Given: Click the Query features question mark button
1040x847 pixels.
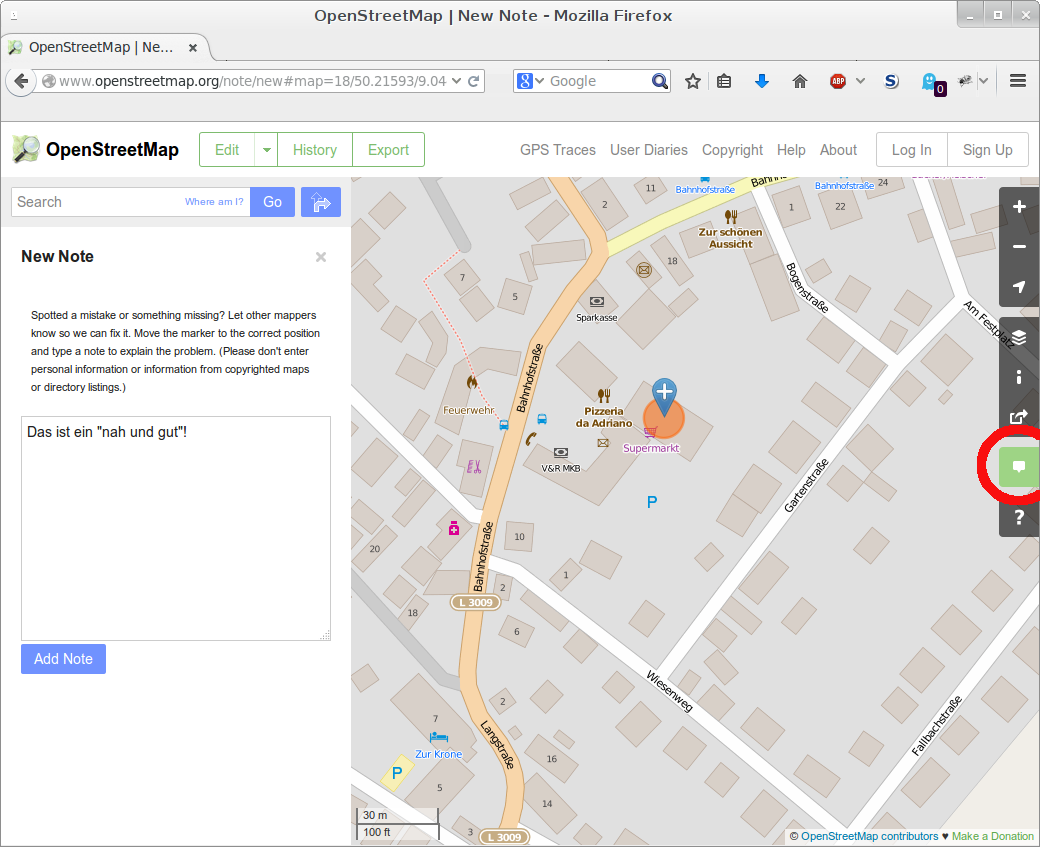Looking at the screenshot, I should point(1019,517).
